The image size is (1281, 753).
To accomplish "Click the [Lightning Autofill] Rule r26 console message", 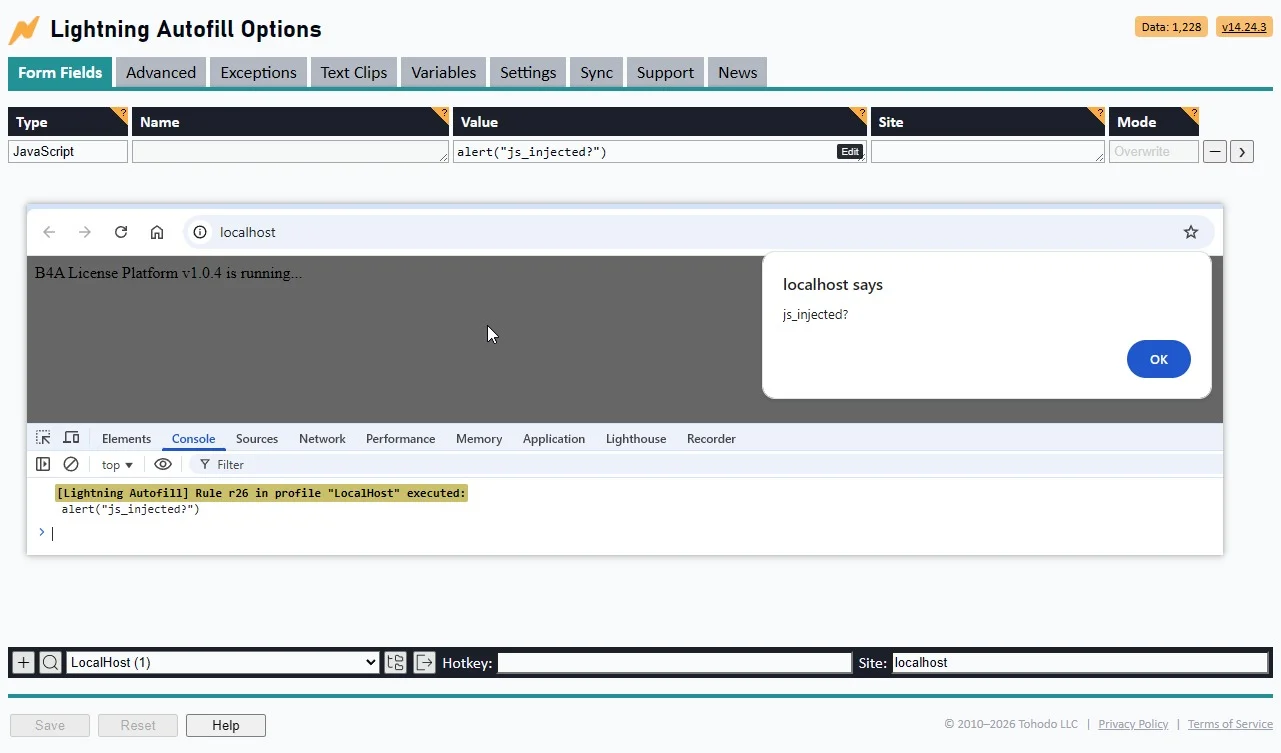I will (x=262, y=493).
